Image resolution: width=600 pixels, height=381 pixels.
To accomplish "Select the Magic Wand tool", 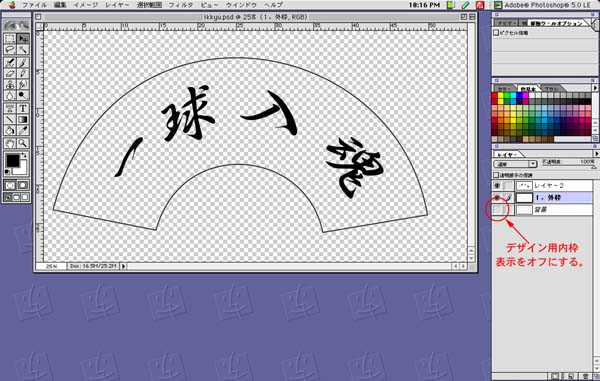I will coord(23,50).
